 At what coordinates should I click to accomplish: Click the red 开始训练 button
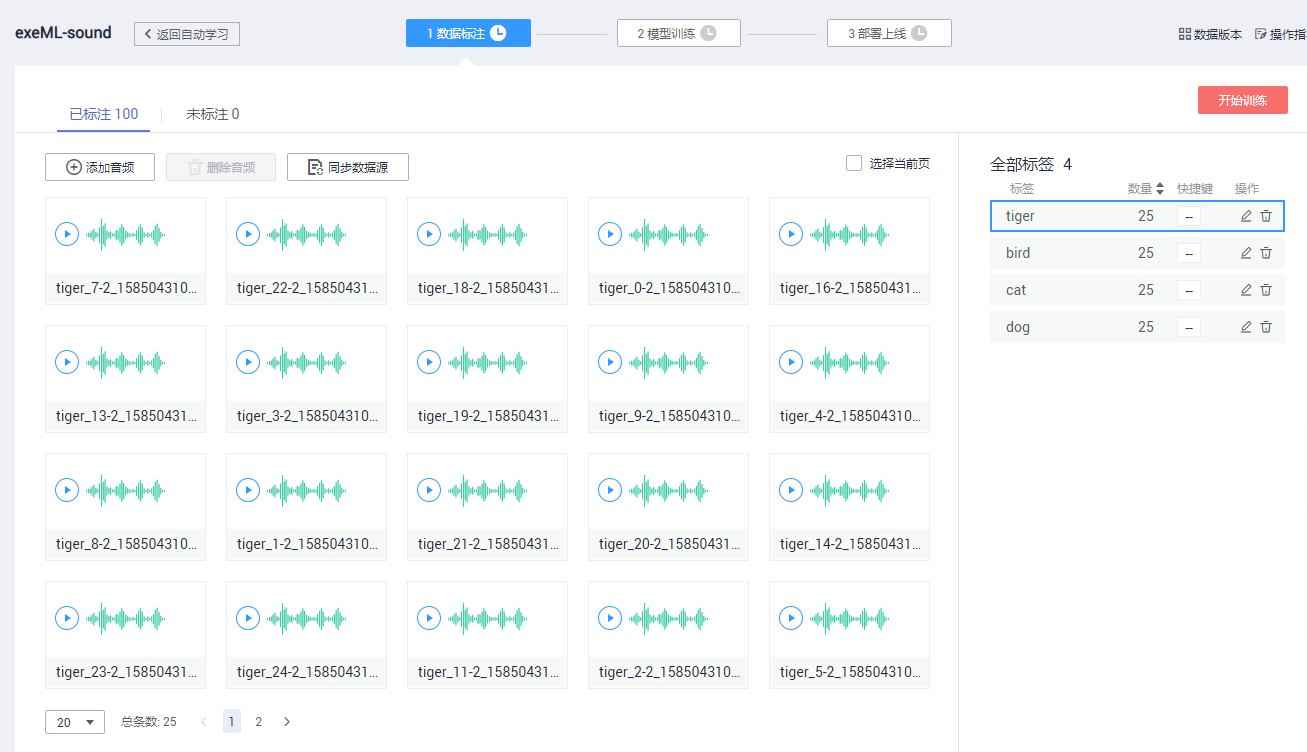(x=1242, y=100)
